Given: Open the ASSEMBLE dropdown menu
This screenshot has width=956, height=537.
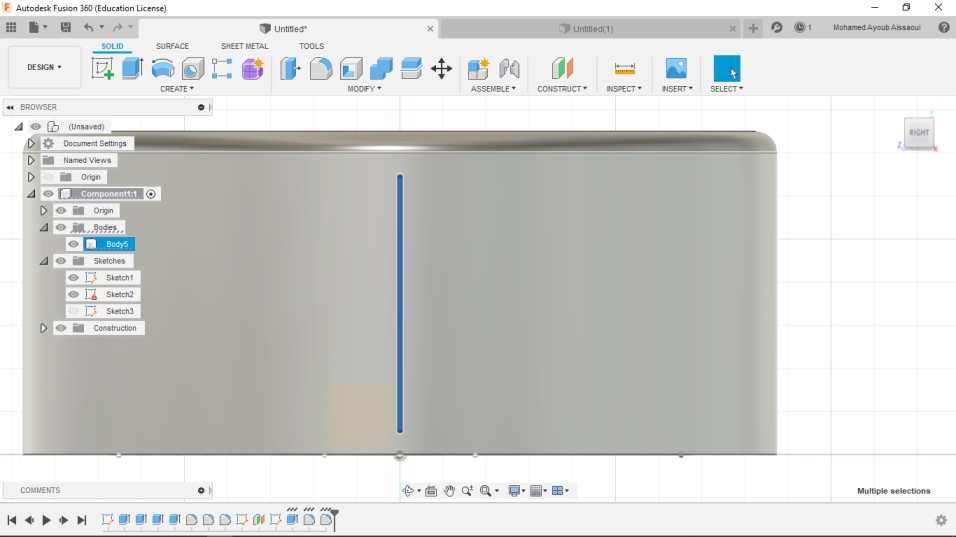Looking at the screenshot, I should click(x=493, y=89).
